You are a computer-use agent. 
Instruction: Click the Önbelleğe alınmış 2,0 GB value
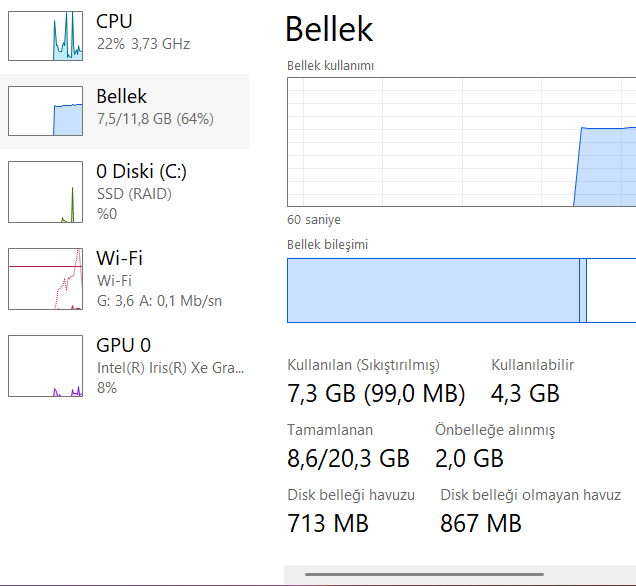coord(469,458)
